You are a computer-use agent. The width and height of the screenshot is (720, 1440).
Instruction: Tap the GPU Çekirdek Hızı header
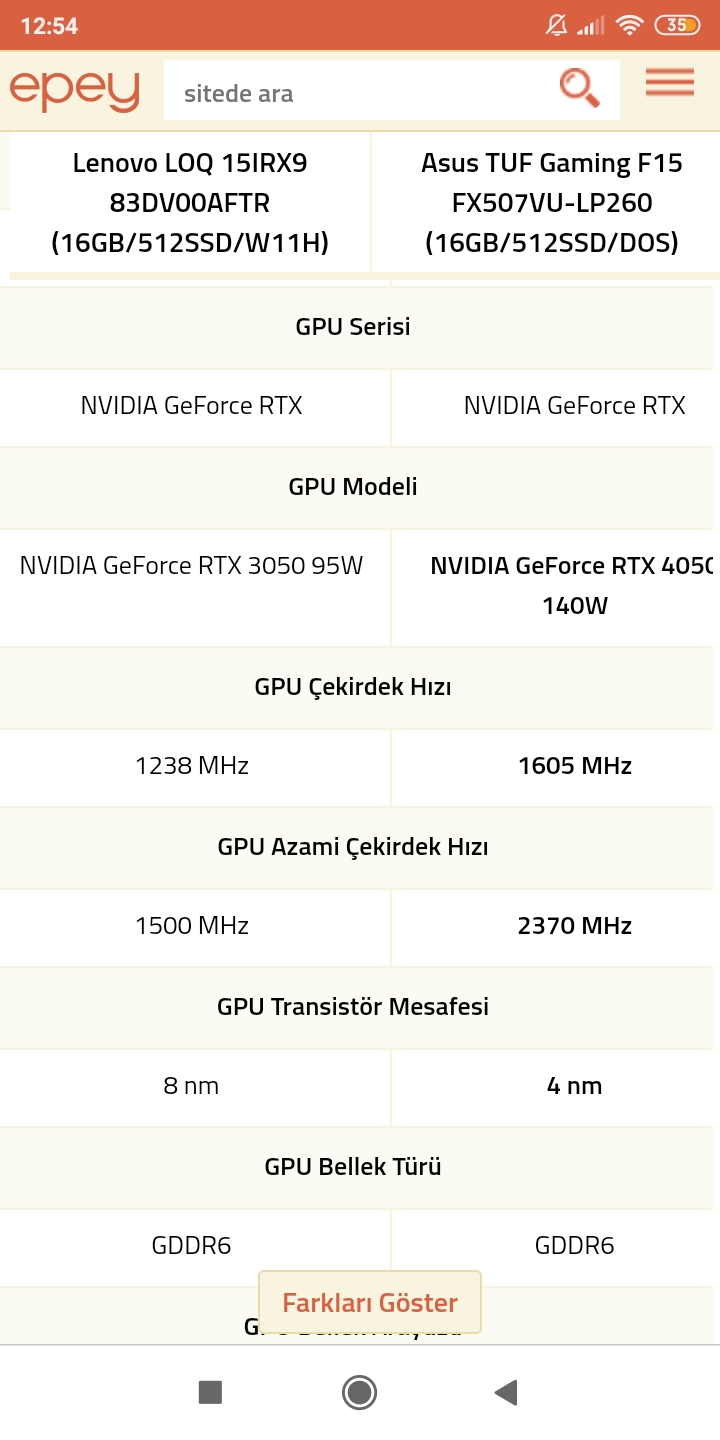click(353, 687)
